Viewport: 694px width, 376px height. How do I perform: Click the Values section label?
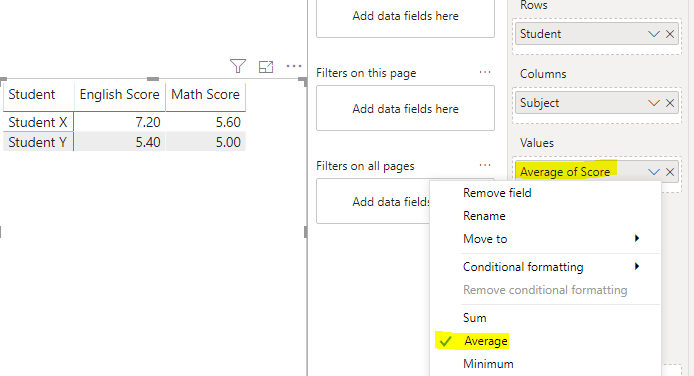[x=537, y=143]
